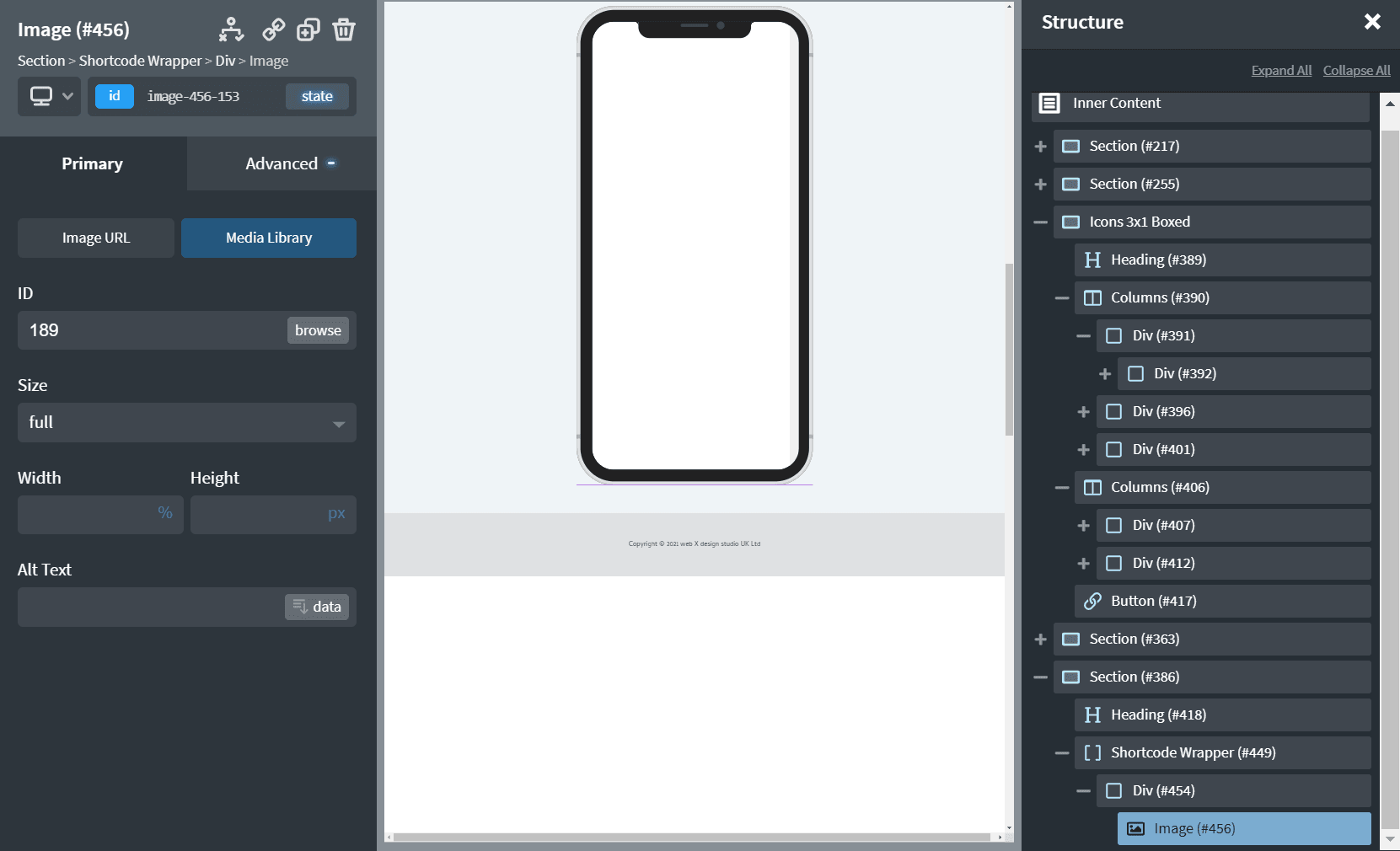Duplicate the Image element
This screenshot has height=851, width=1400.
(x=308, y=29)
